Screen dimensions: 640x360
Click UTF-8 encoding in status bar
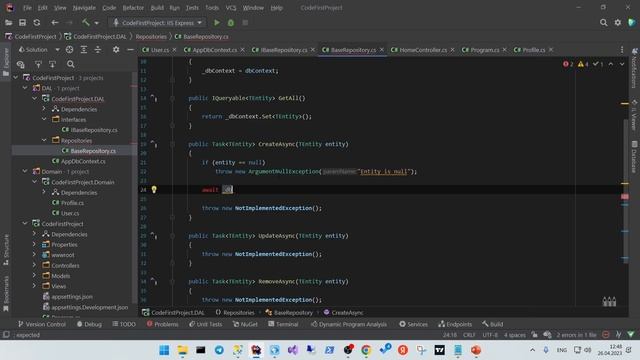point(490,335)
